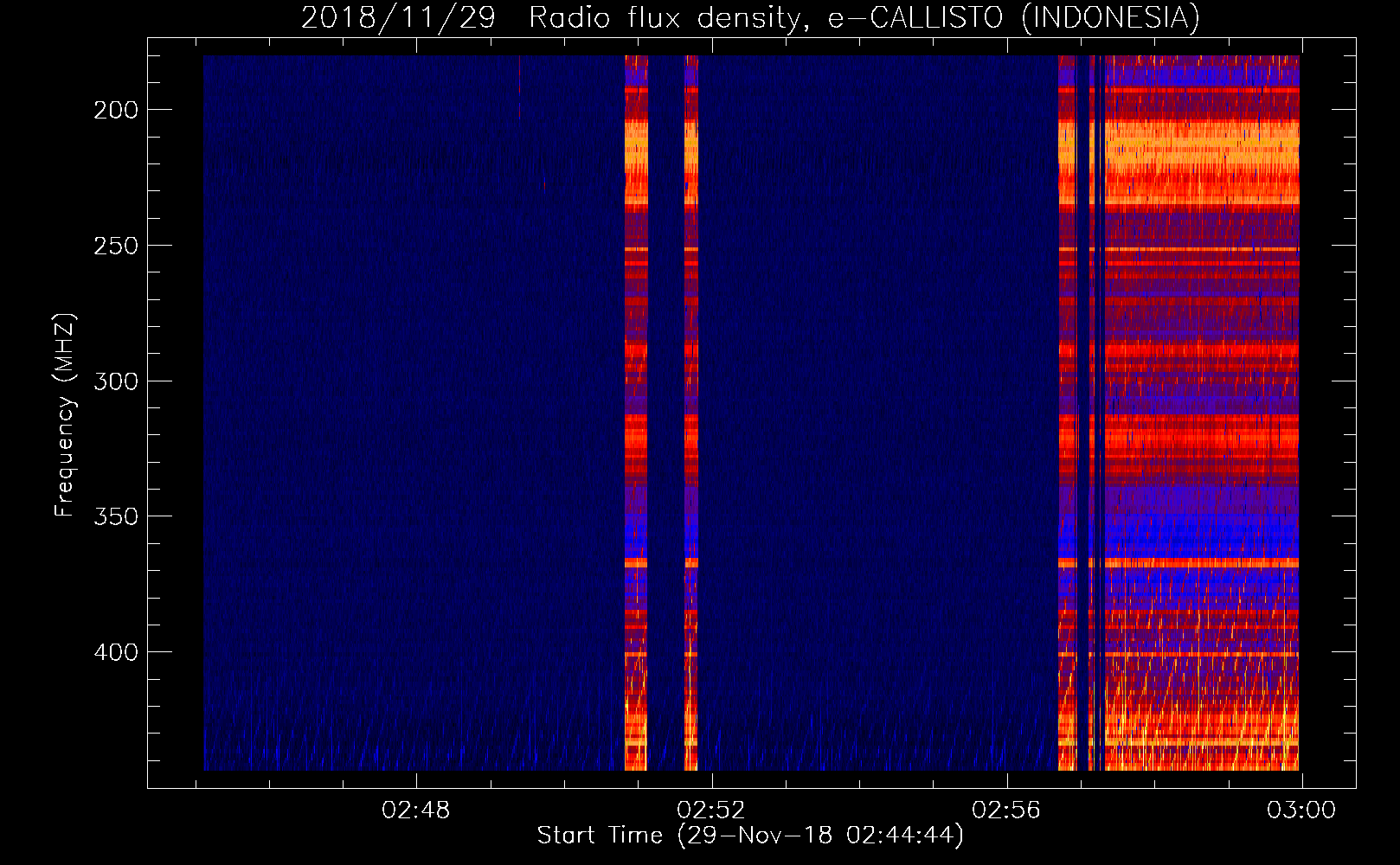Click the 250 frequency tick label
Screen dimensions: 1400x865
click(116, 246)
